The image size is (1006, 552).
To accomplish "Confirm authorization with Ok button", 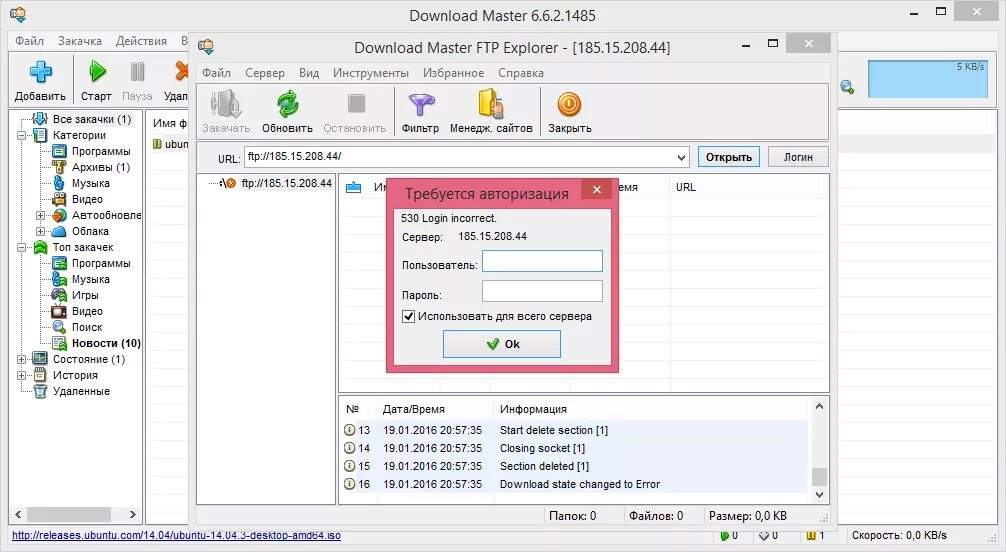I will pyautogui.click(x=502, y=344).
